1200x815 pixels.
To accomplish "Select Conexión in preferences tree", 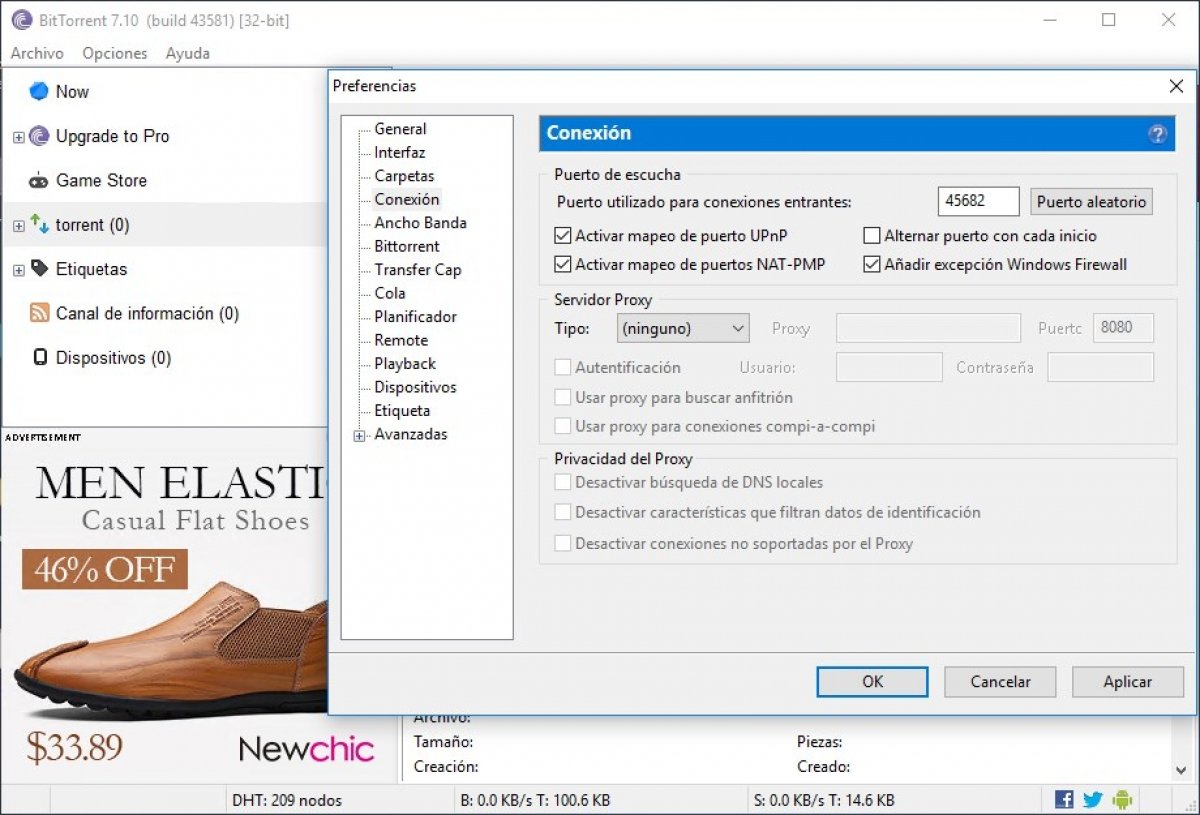I will (x=406, y=199).
